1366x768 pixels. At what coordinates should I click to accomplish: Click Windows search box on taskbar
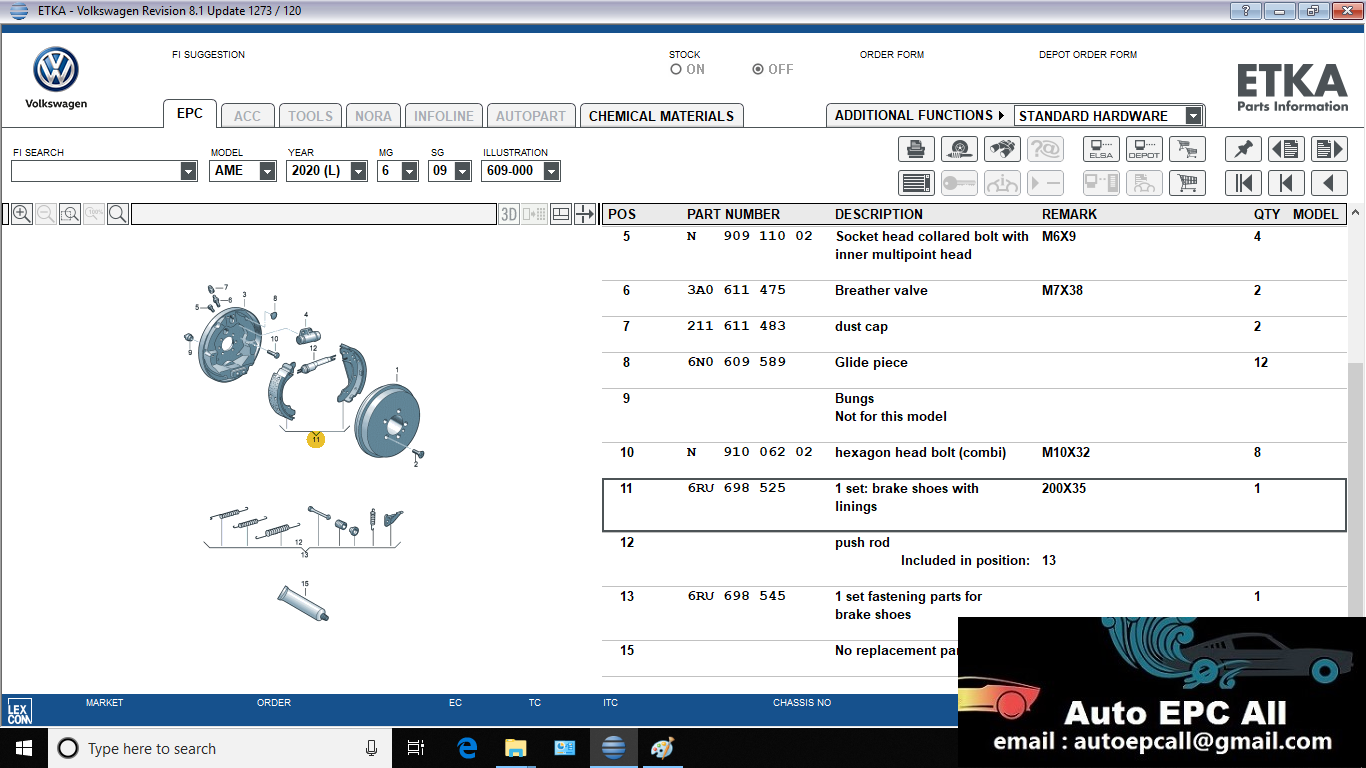click(220, 748)
